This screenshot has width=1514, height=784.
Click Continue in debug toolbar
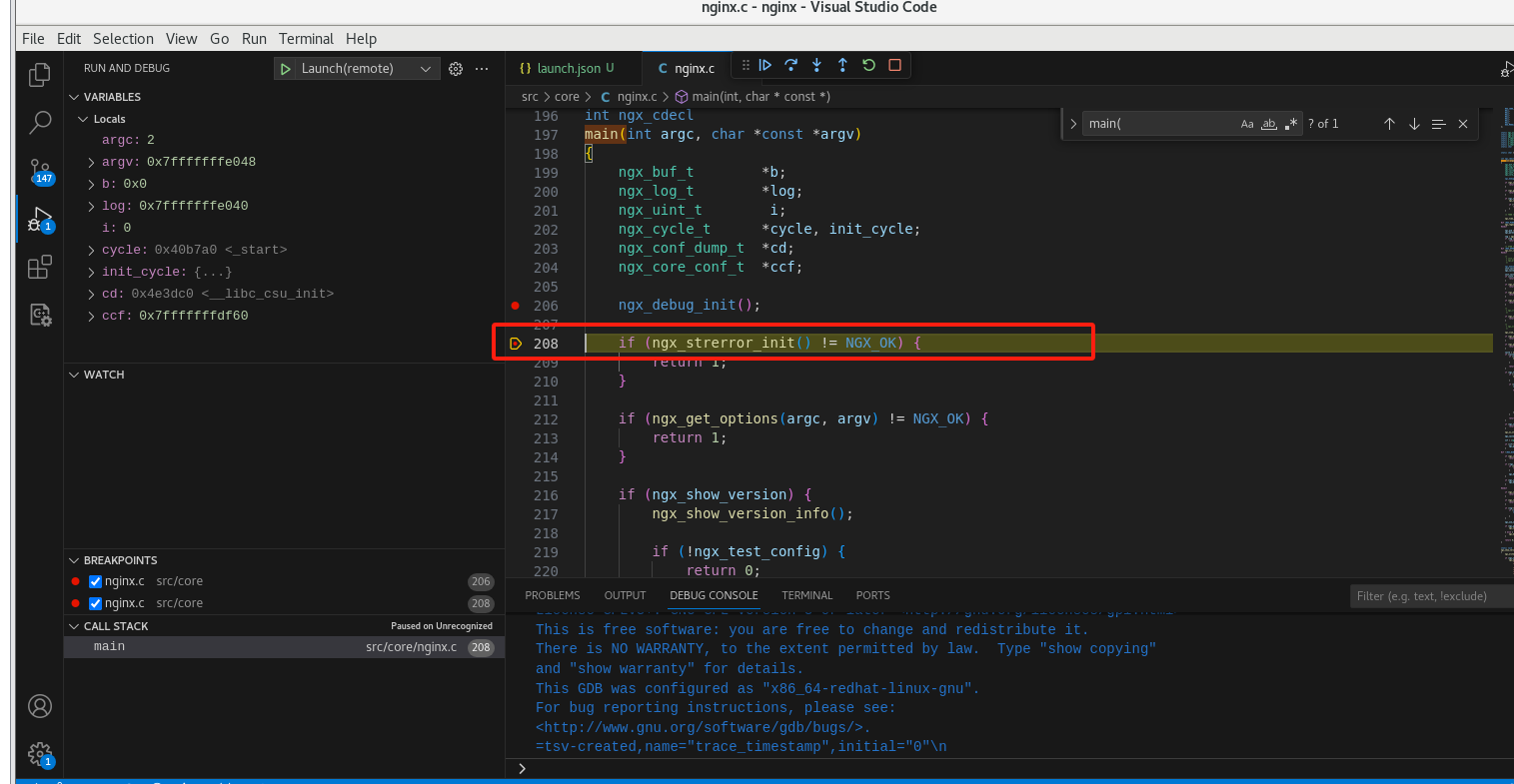coord(765,65)
